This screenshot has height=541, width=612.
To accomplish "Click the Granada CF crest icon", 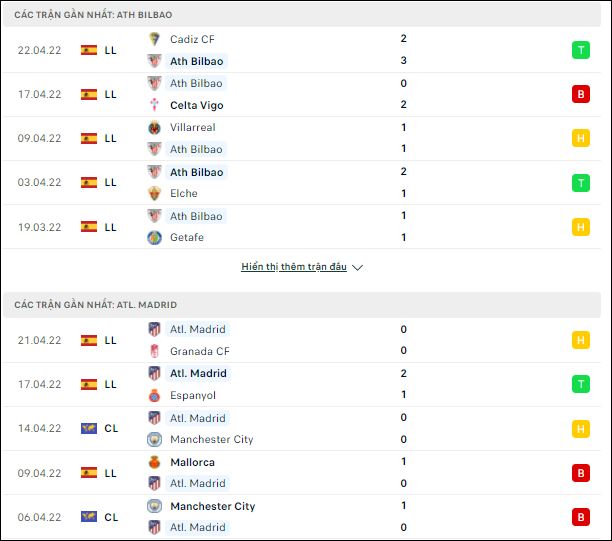I will tap(155, 351).
